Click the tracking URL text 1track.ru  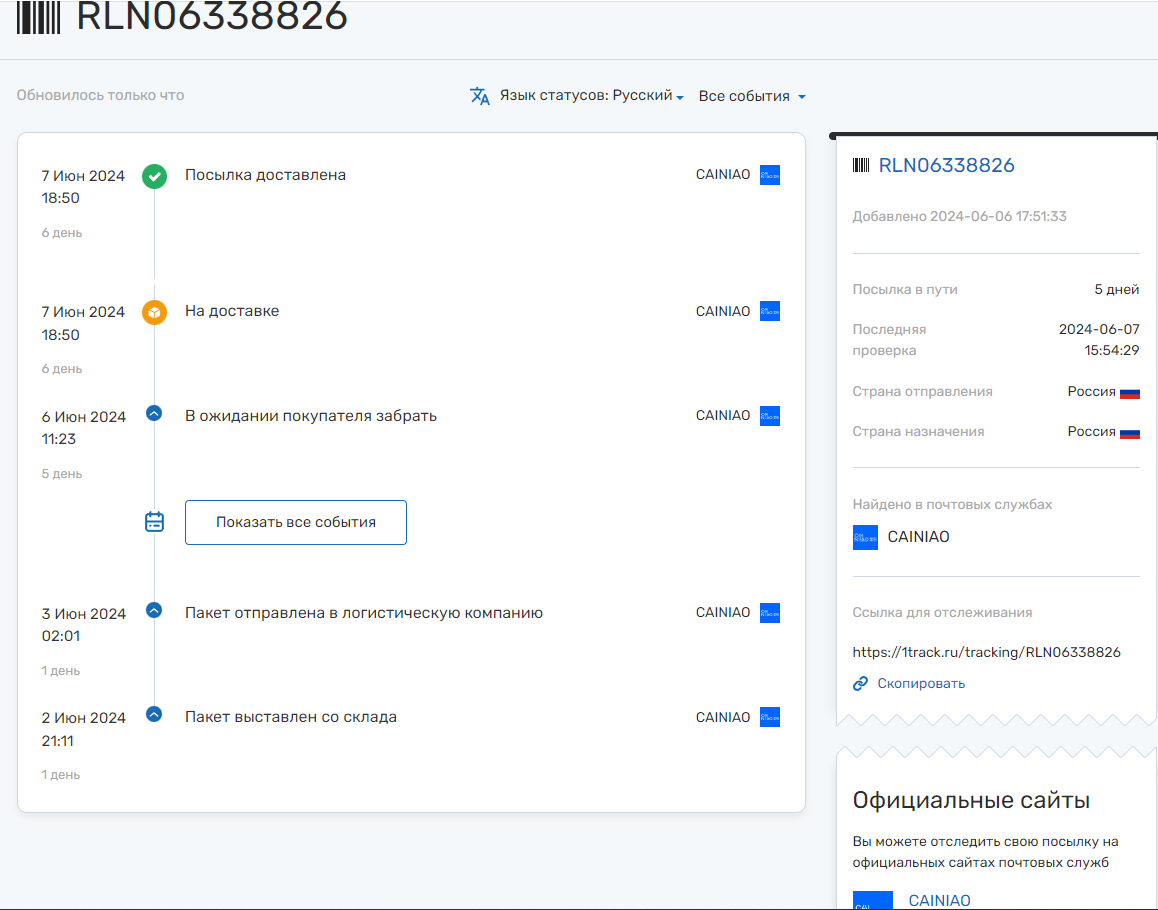(x=986, y=652)
